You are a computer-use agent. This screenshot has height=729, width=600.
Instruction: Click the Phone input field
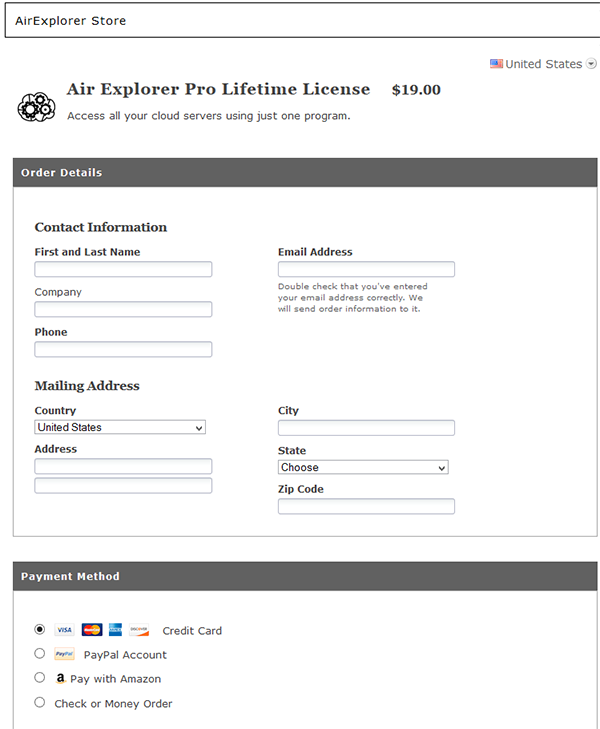123,349
